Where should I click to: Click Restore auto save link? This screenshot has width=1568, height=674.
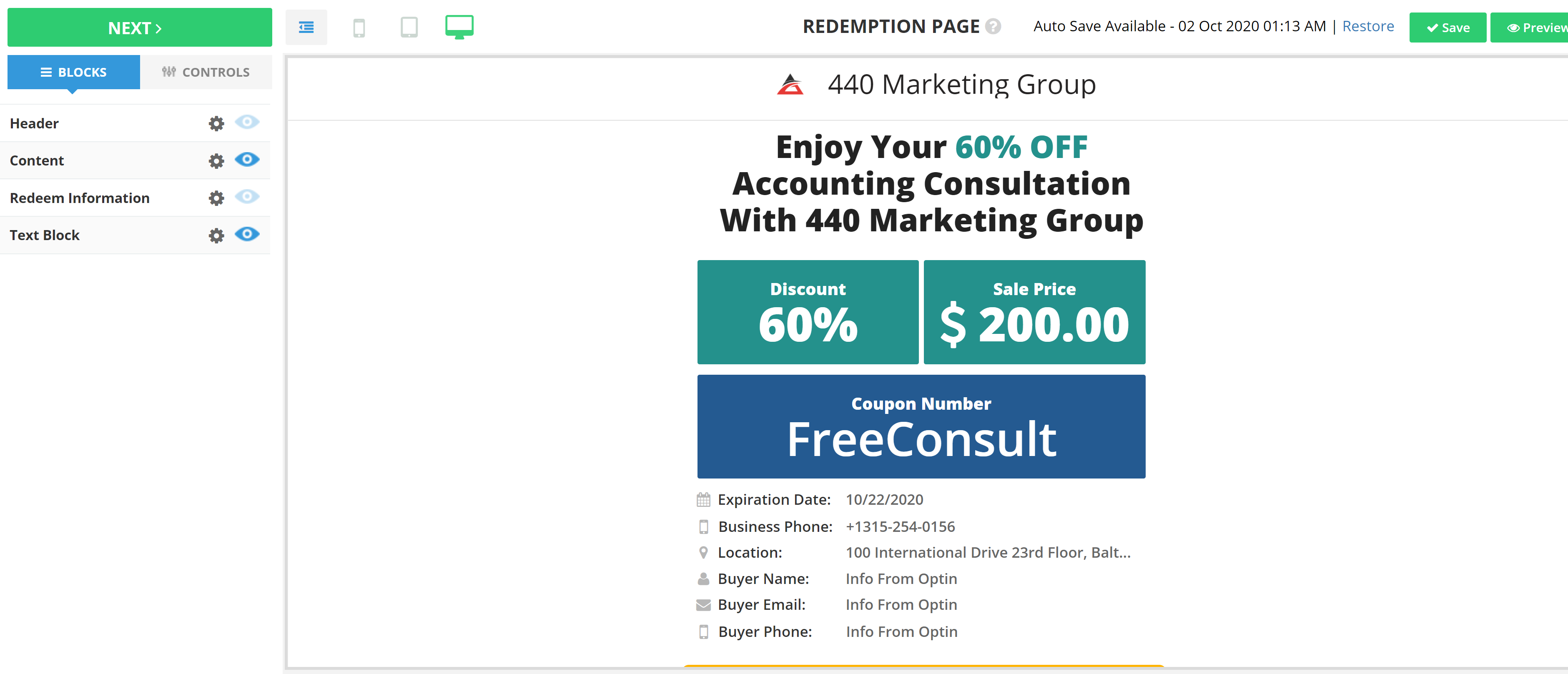(1368, 26)
